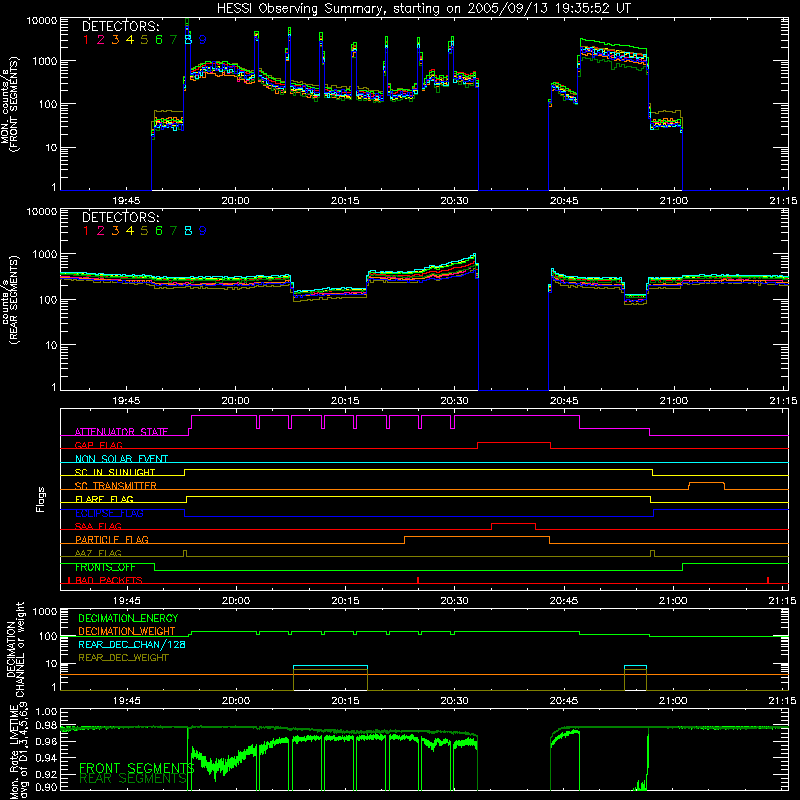
Task: Click cyan detector 8 in rear segments legend
Action: (188, 231)
